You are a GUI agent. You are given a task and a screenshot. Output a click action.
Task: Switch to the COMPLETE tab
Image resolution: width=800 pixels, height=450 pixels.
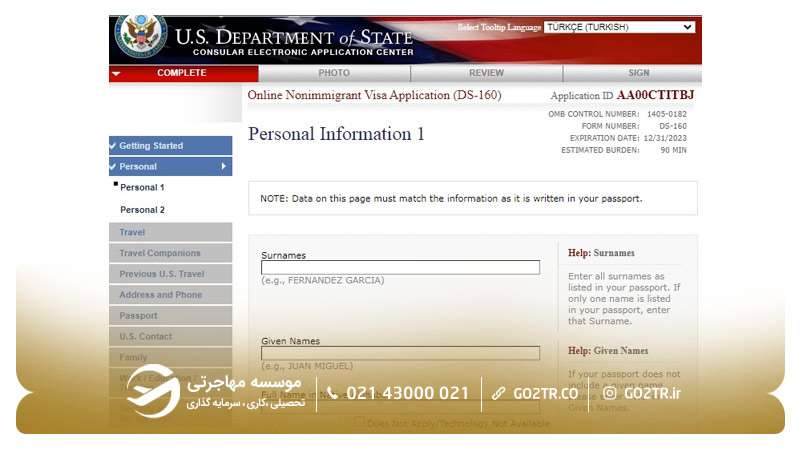184,73
